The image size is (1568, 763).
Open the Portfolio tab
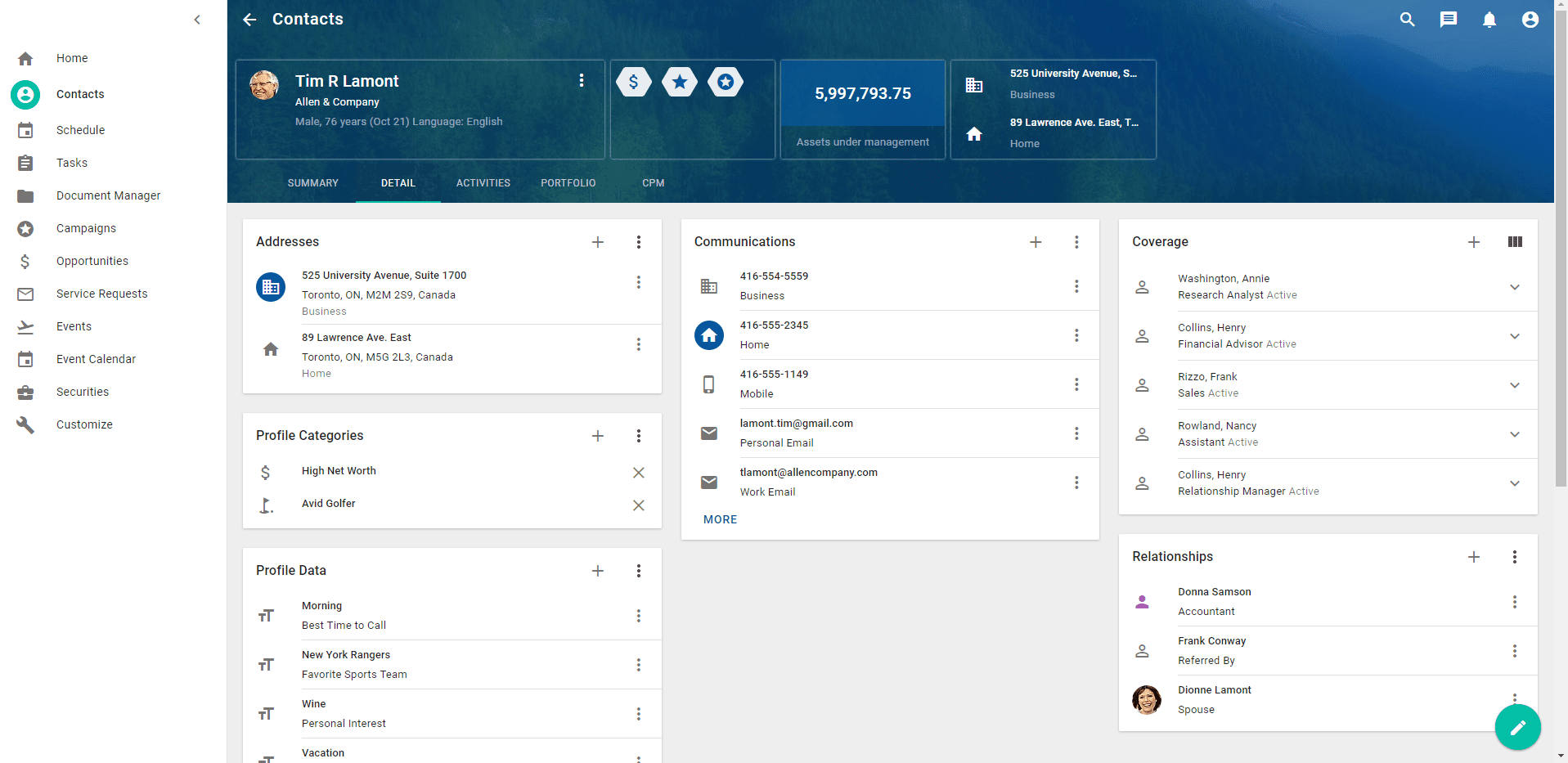click(x=568, y=183)
